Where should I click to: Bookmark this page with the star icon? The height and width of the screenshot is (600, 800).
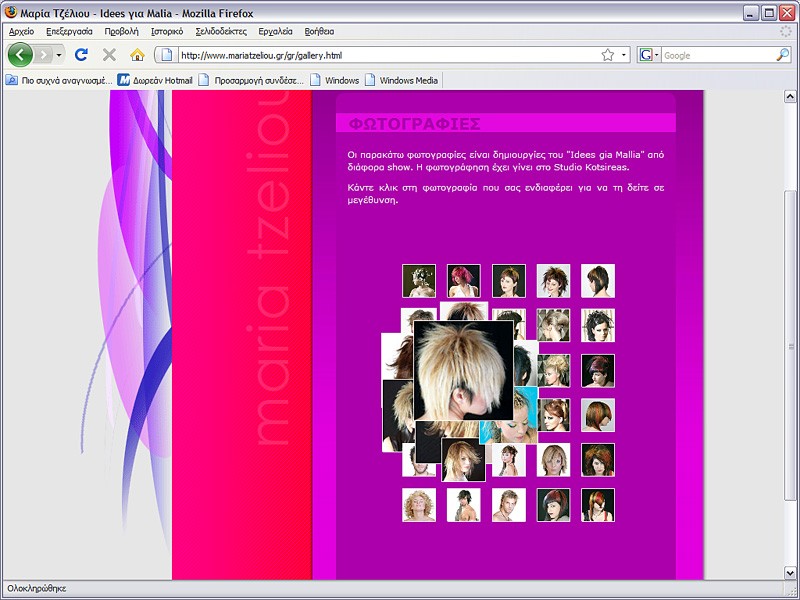[608, 55]
